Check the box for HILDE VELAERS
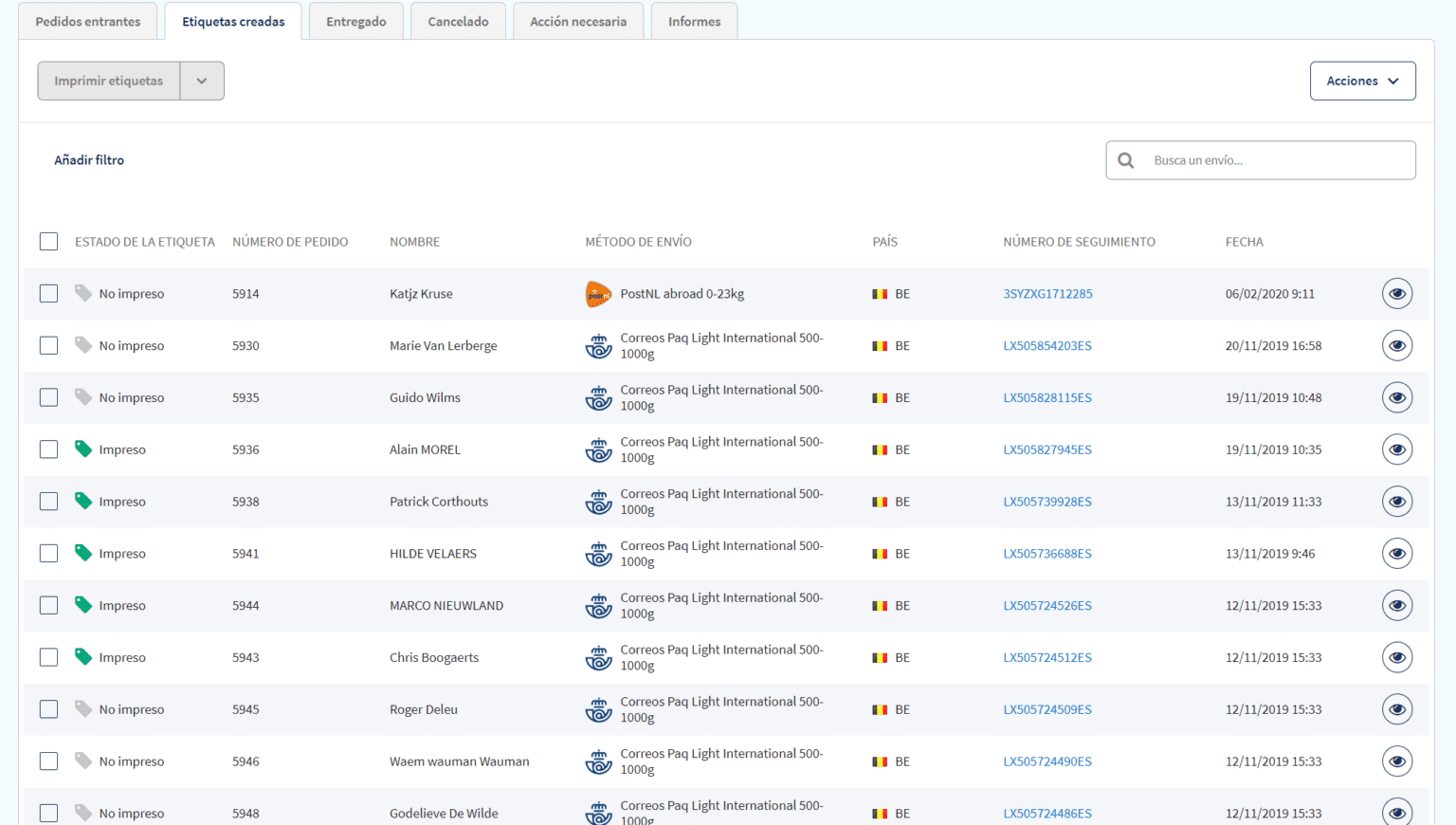 point(49,554)
